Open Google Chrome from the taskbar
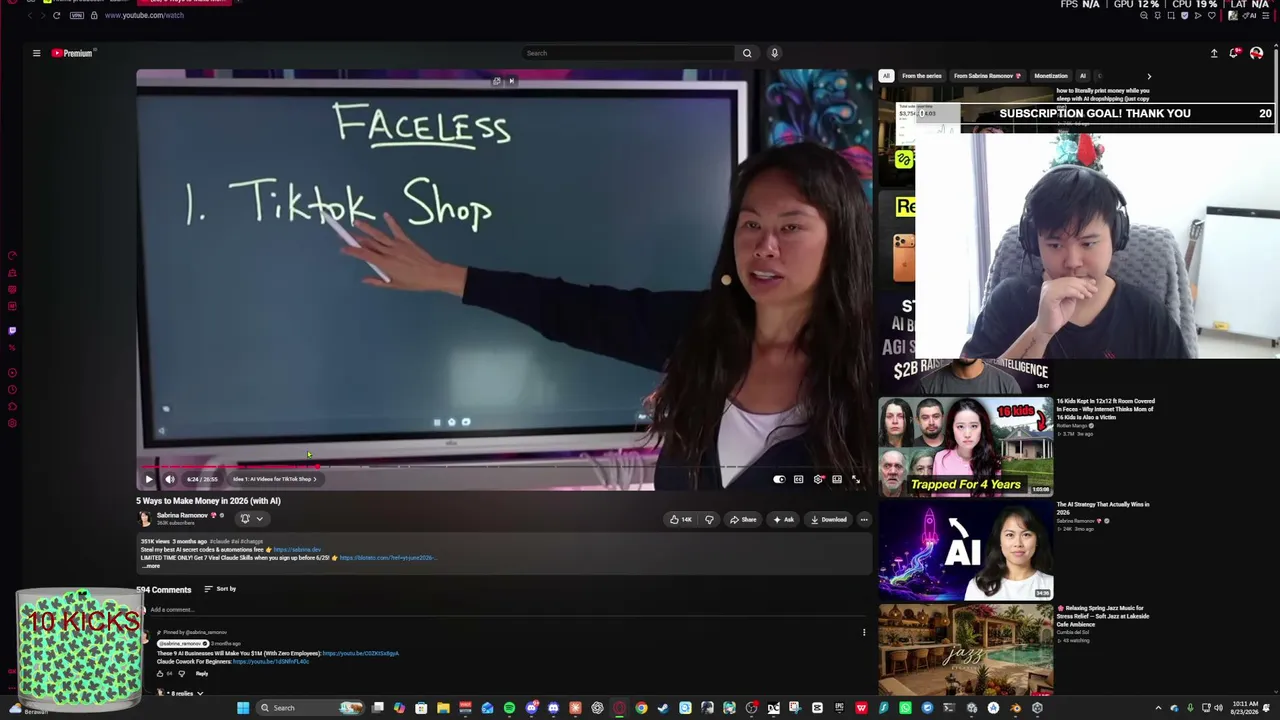The height and width of the screenshot is (720, 1280). coord(641,708)
